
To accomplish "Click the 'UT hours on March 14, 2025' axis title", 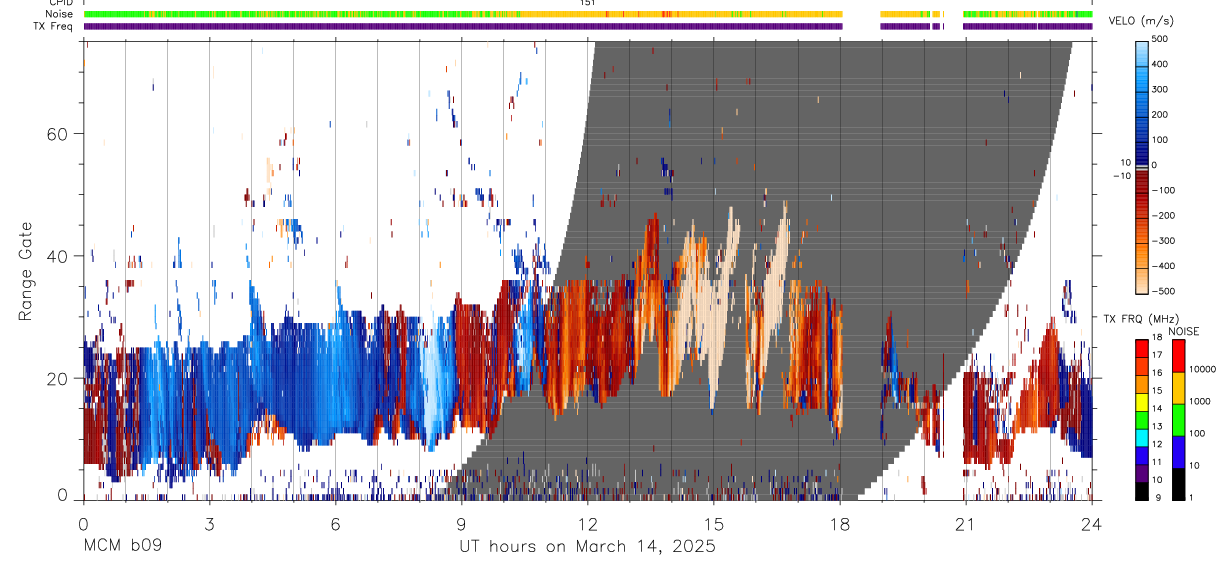I will pyautogui.click(x=587, y=547).
